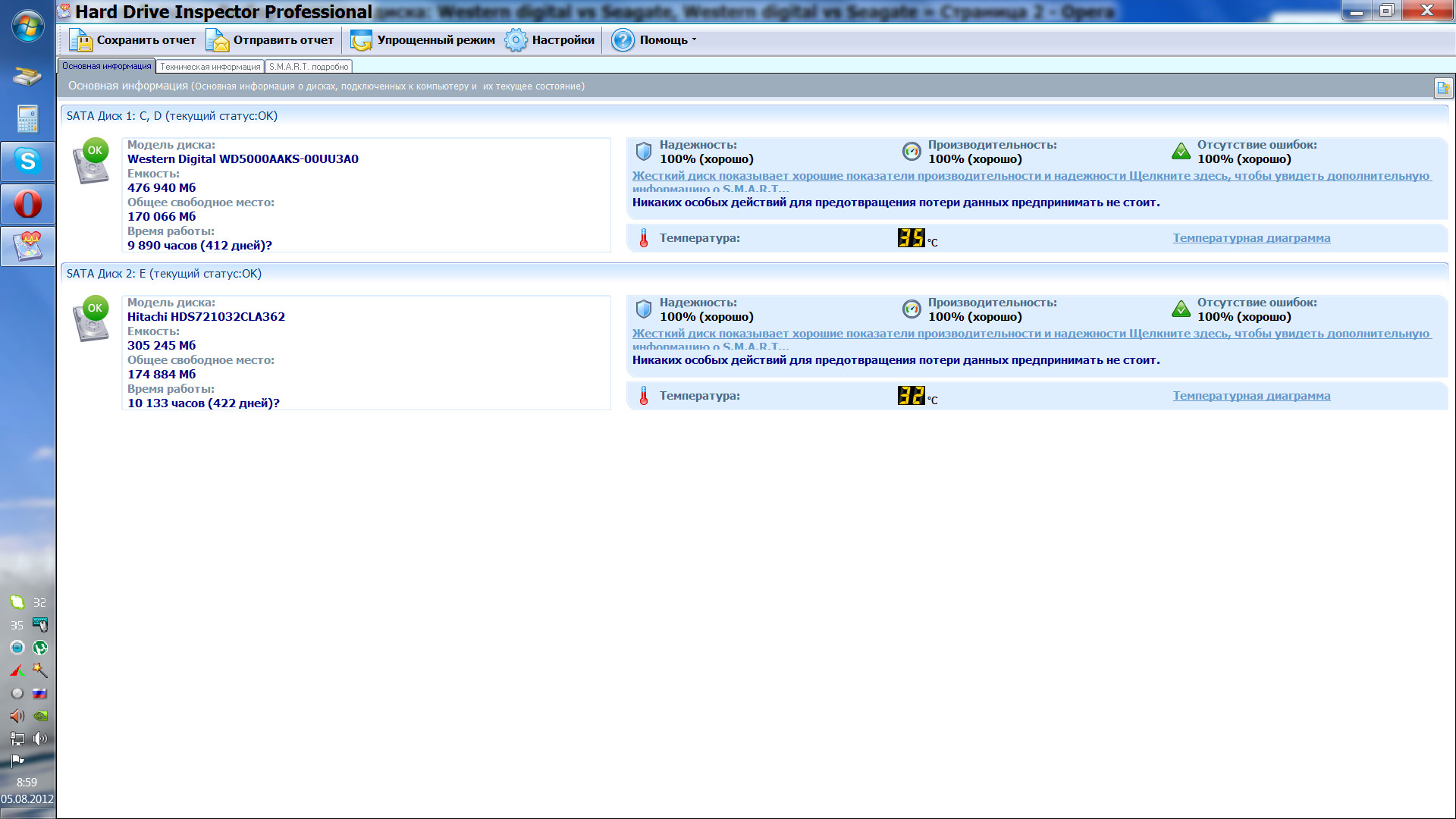1456x819 pixels.
Task: Click the OK disk icon for Hitachi drive
Action: pyautogui.click(x=91, y=318)
